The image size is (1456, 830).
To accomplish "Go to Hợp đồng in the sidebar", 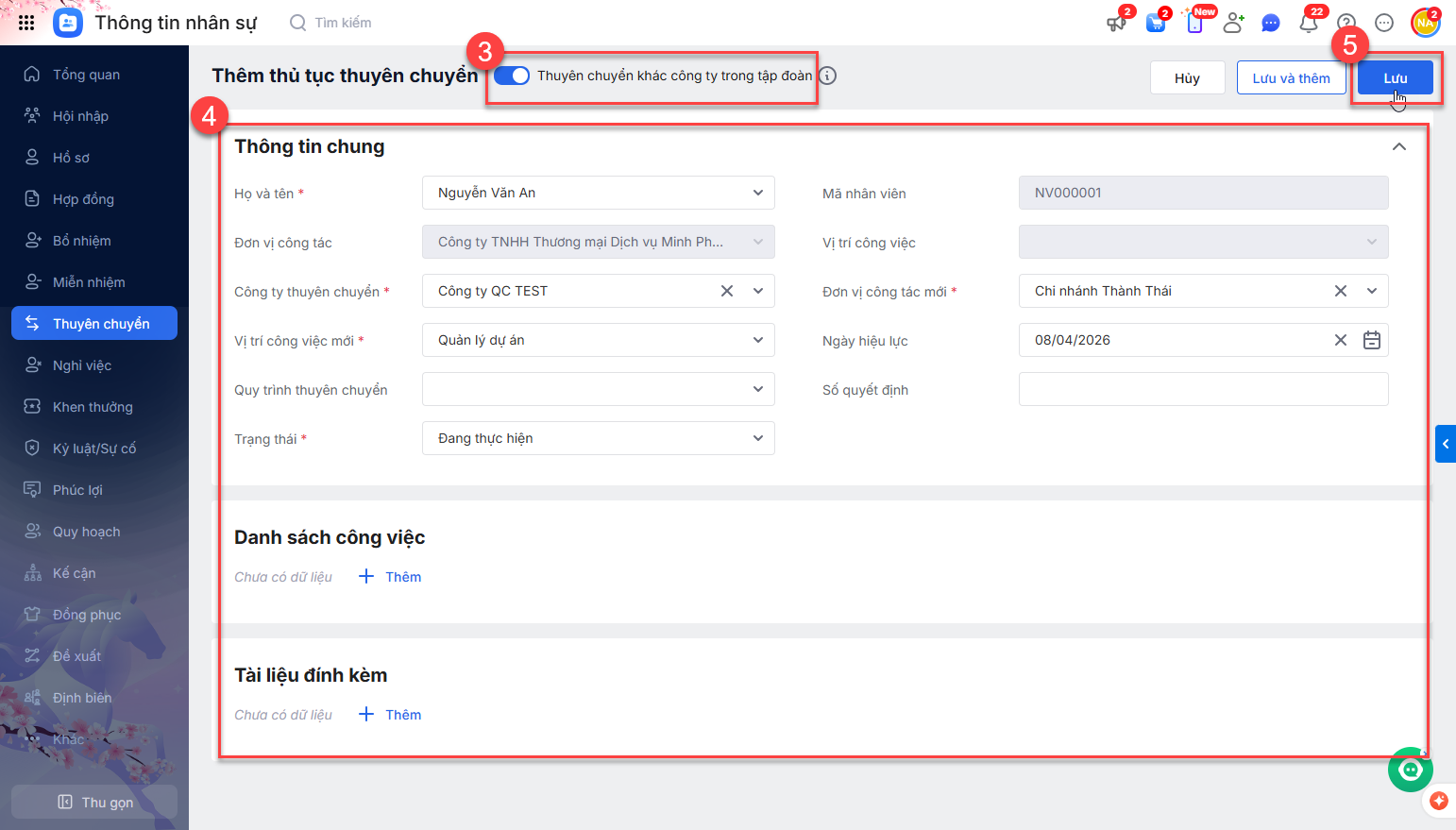I will pyautogui.click(x=83, y=199).
